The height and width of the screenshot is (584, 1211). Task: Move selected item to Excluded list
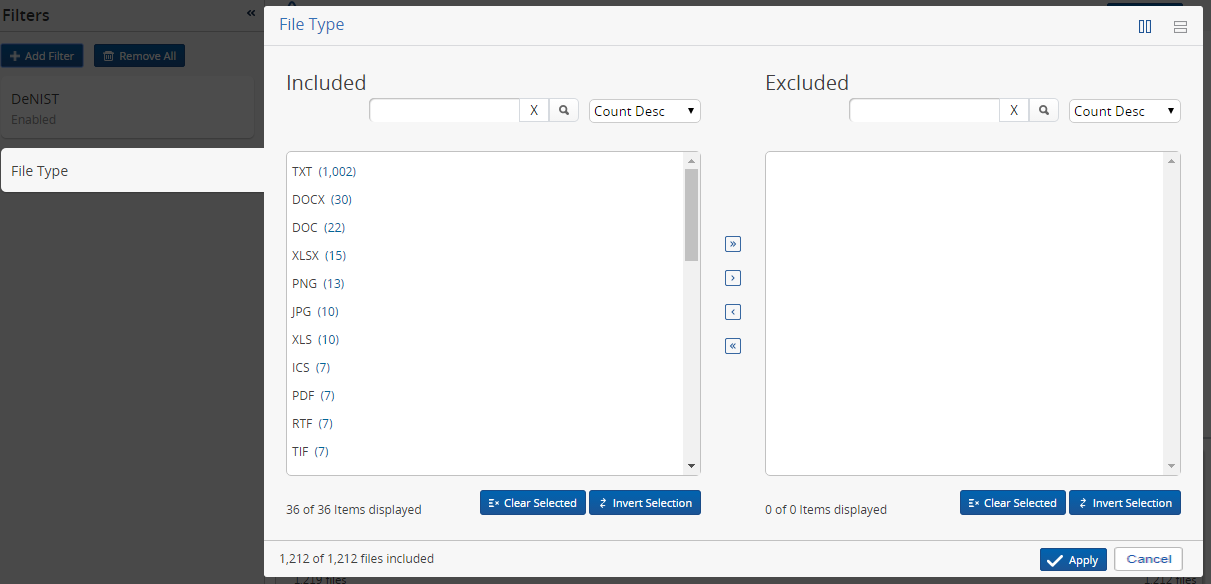(733, 278)
